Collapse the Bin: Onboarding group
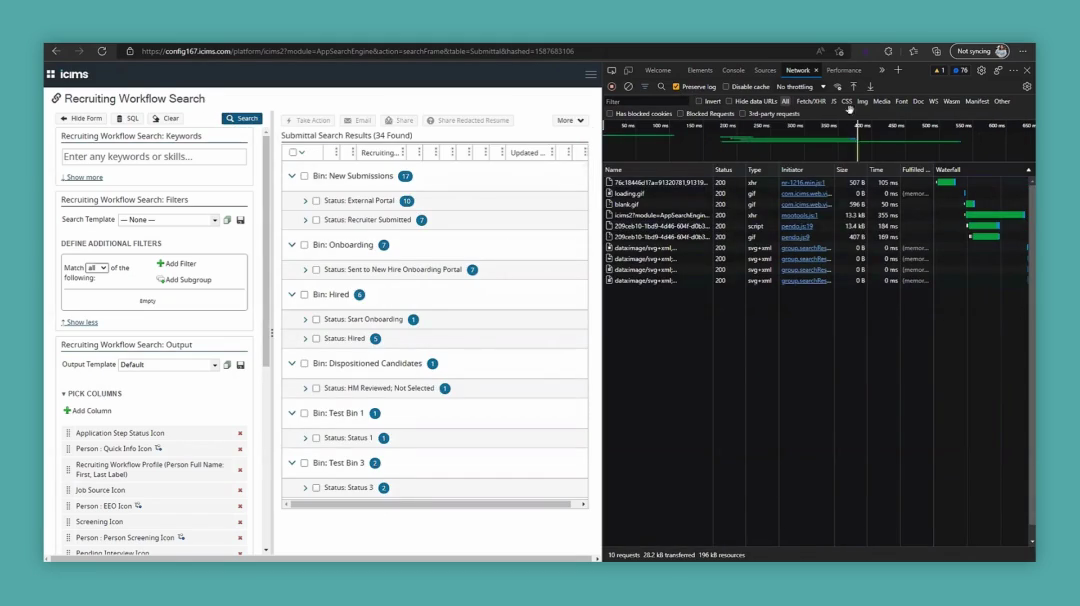 click(292, 245)
